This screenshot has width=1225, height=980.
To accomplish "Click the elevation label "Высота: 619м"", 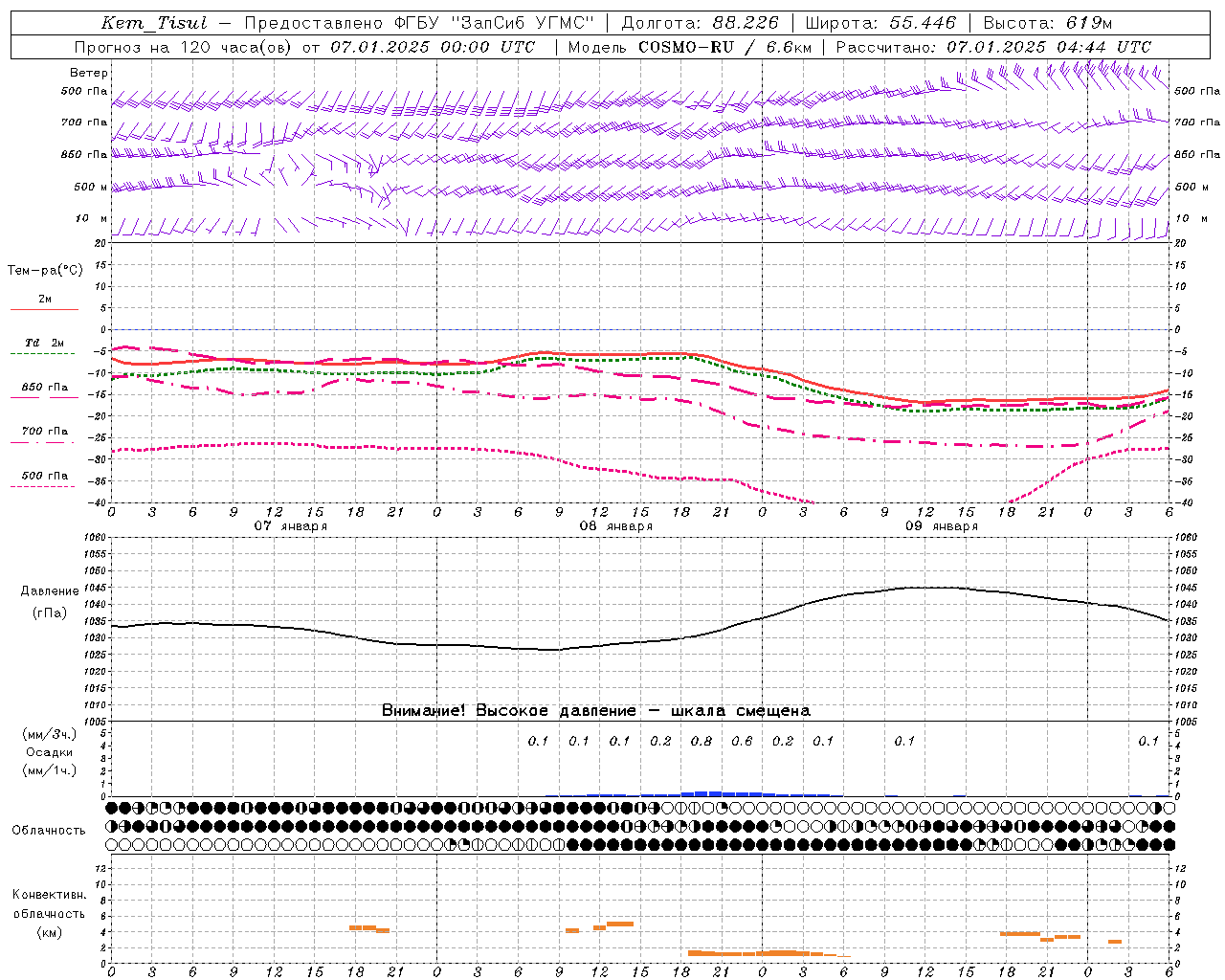I will pyautogui.click(x=1048, y=23).
